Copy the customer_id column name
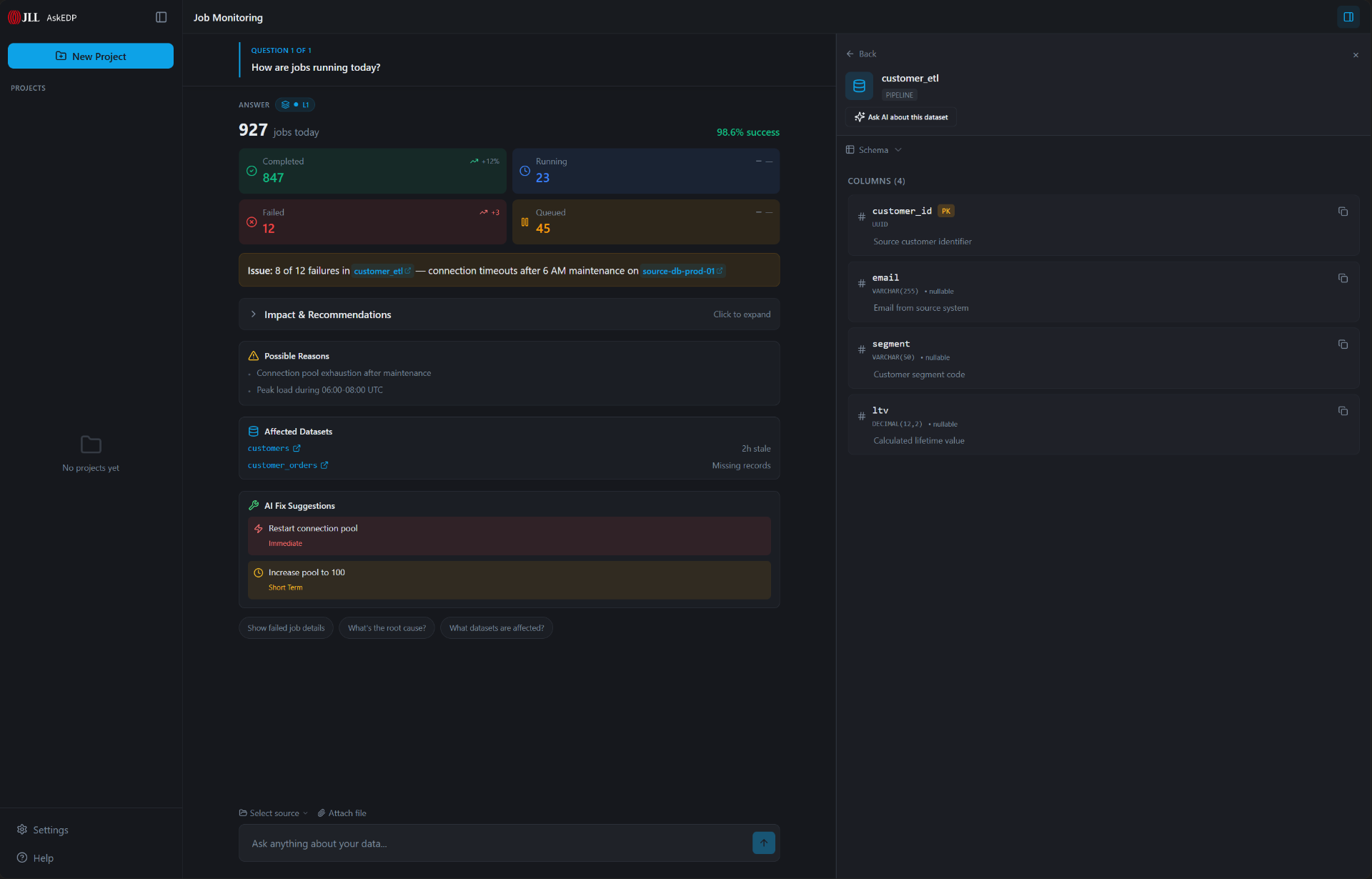This screenshot has width=1372, height=879. point(1343,212)
